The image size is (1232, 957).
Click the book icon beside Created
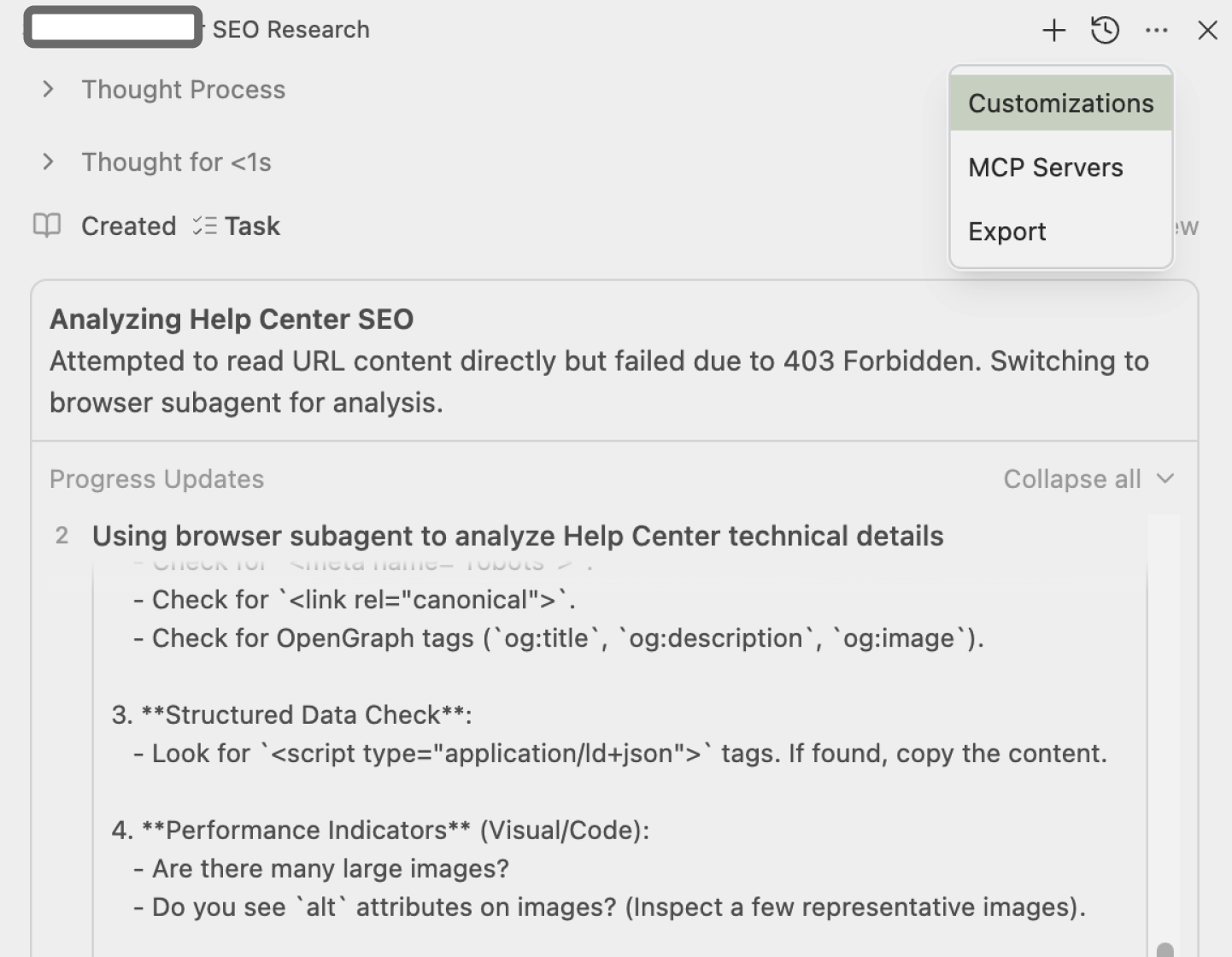coord(47,226)
